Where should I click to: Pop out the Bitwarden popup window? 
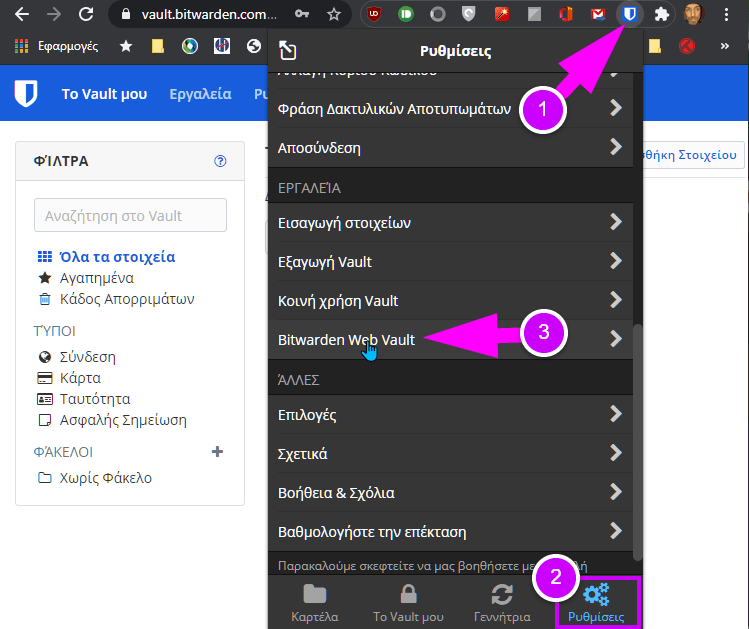tap(288, 51)
